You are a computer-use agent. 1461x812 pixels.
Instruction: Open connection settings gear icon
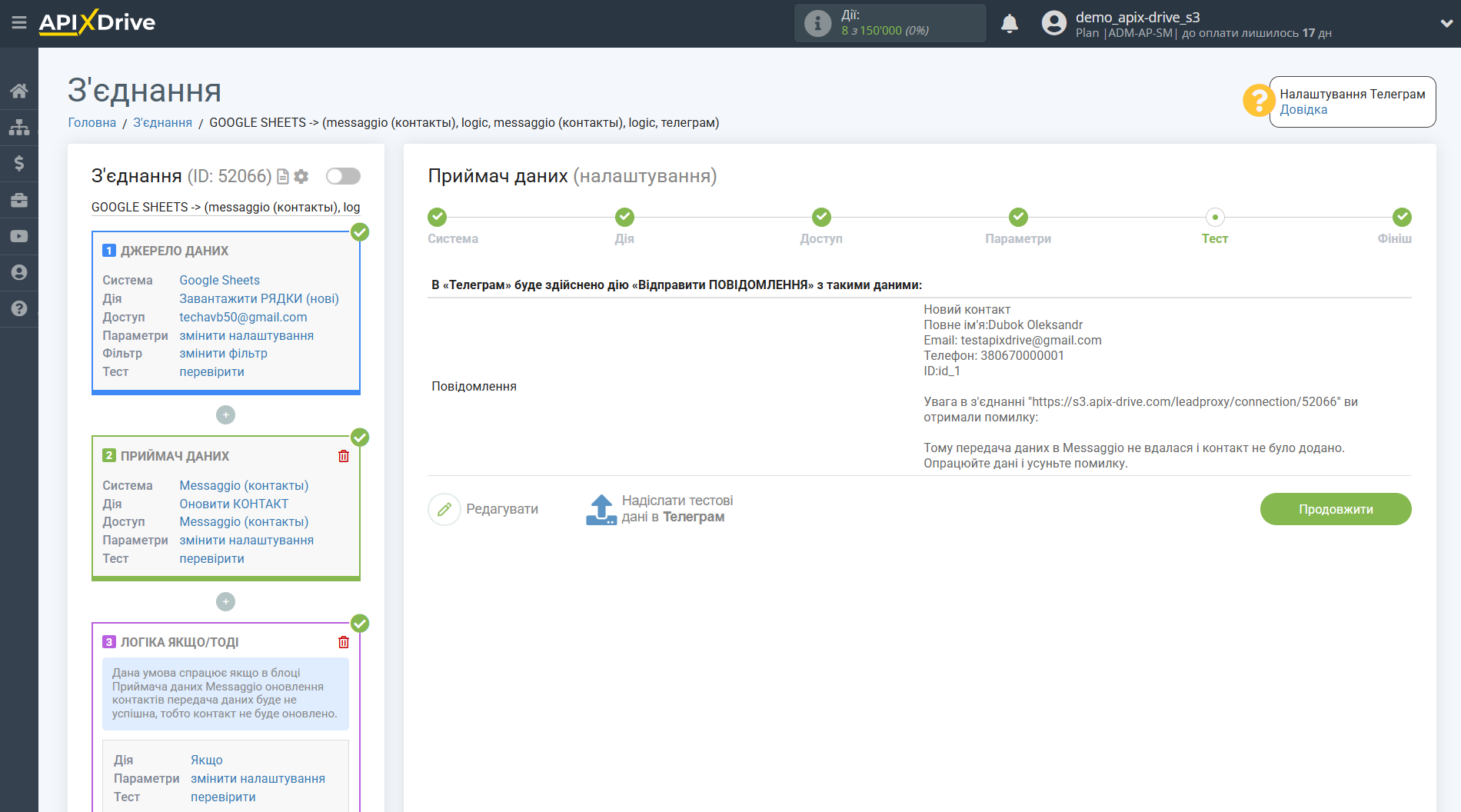coord(301,176)
